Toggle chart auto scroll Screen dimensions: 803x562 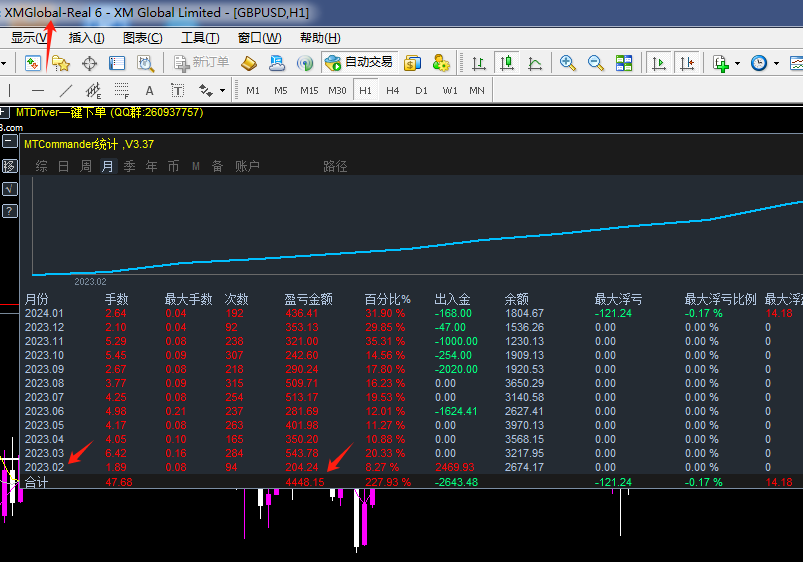pyautogui.click(x=659, y=63)
